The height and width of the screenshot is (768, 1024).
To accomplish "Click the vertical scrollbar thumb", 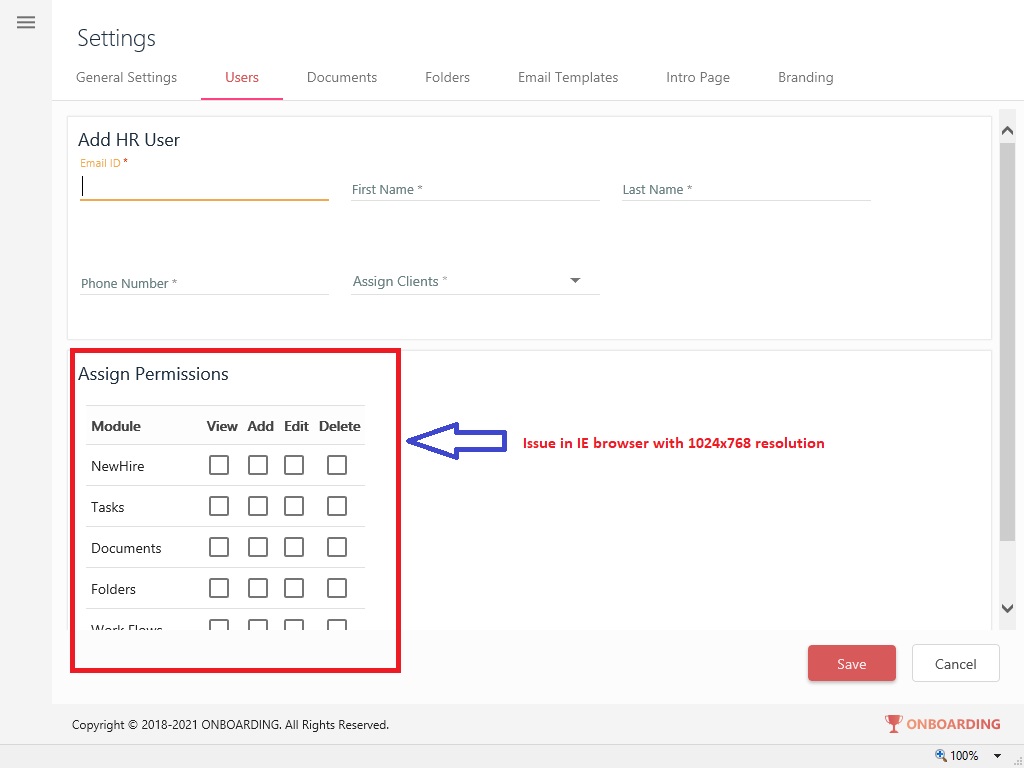I will [x=1007, y=342].
